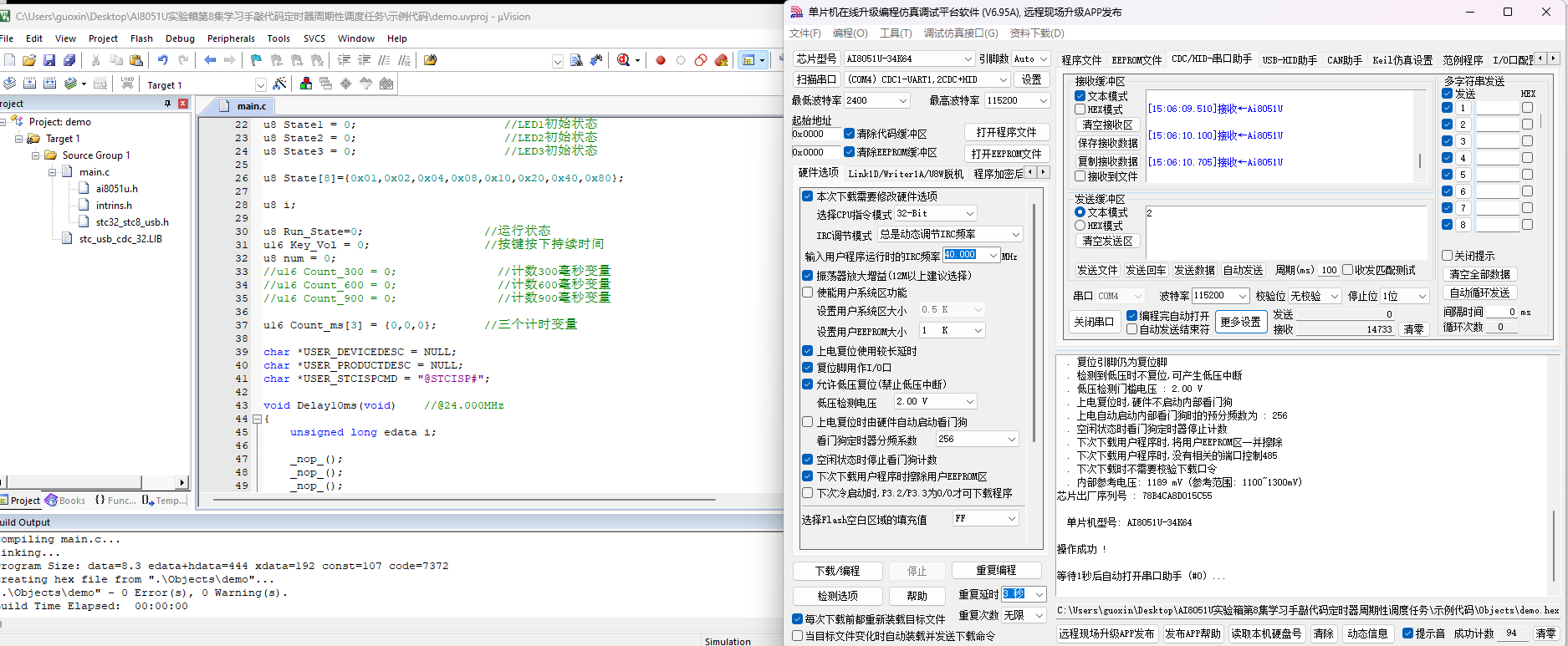Insert a breakpoint with the red dot icon

[661, 60]
